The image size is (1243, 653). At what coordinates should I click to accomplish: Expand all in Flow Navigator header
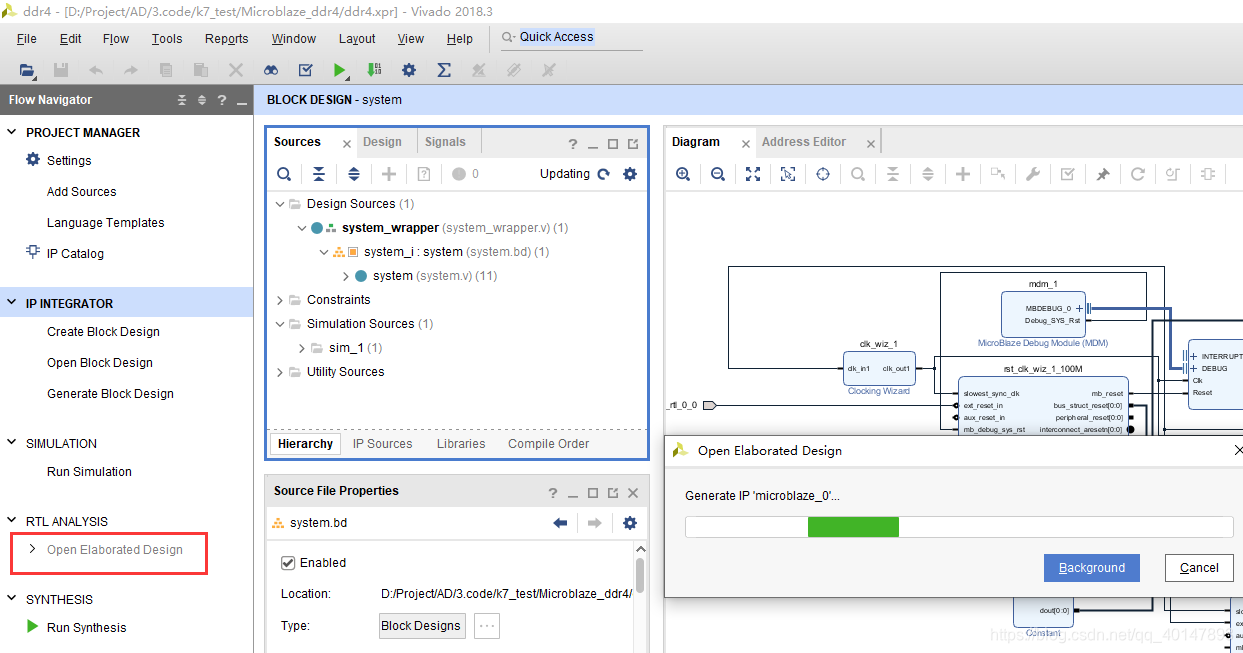(x=201, y=100)
